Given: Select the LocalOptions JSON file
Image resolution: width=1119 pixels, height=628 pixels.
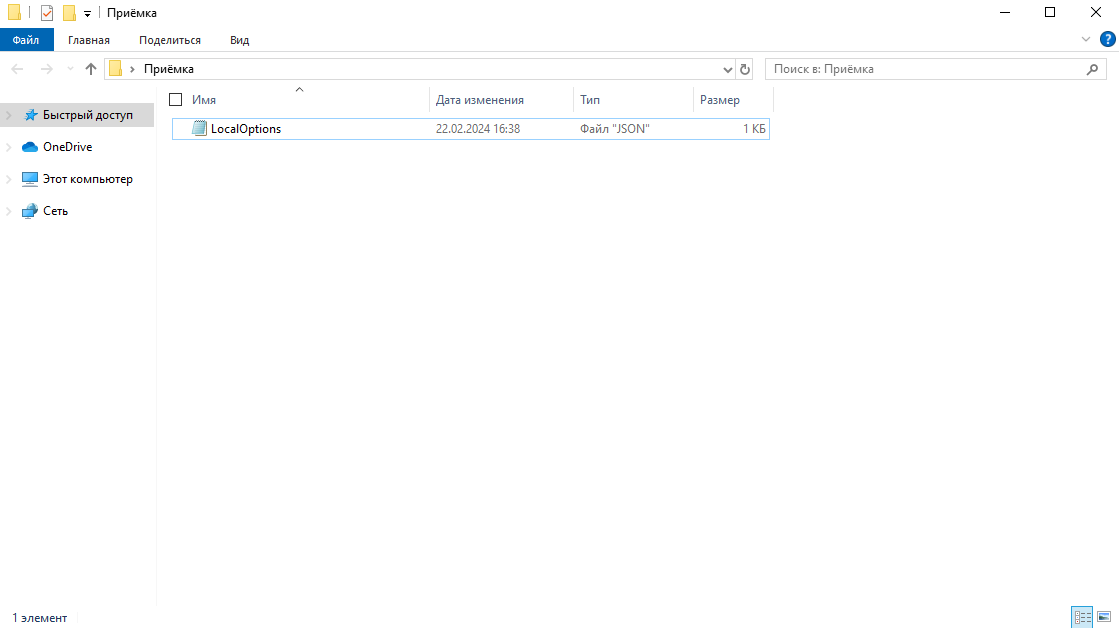Looking at the screenshot, I should point(246,129).
